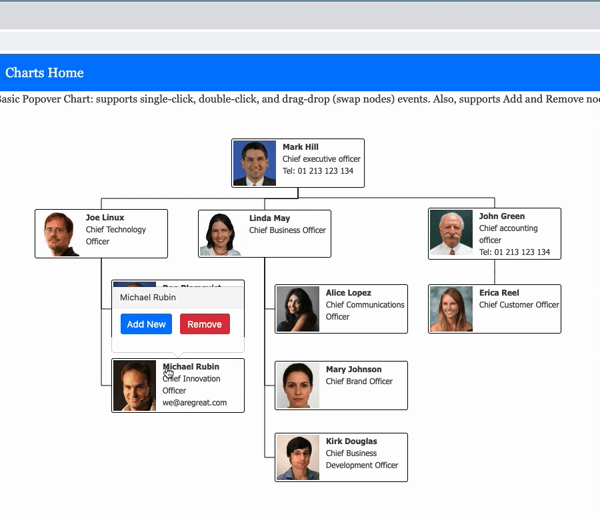Click the Chief executive officer title
The image size is (600, 514).
321,159
